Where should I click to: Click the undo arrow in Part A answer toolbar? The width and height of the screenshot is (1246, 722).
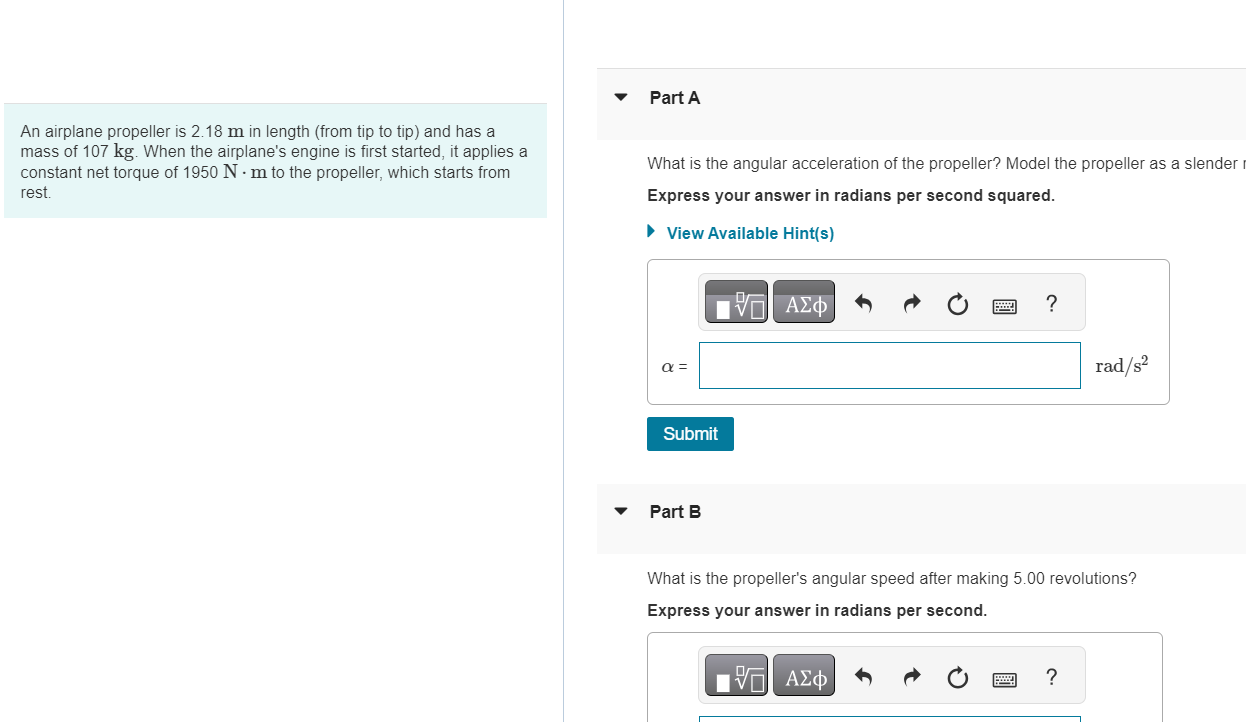coord(862,303)
